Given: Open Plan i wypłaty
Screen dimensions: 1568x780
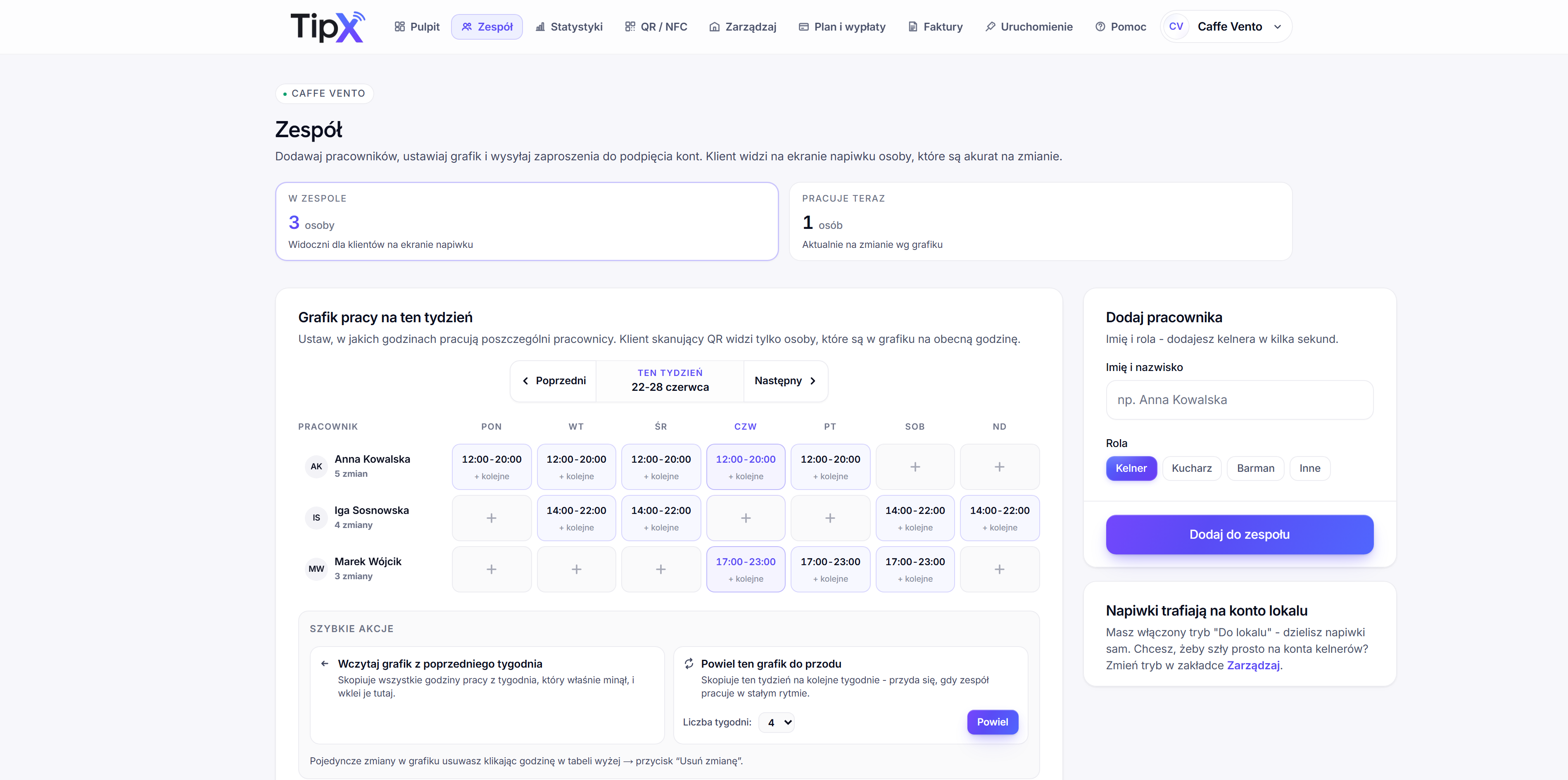Looking at the screenshot, I should (x=842, y=27).
